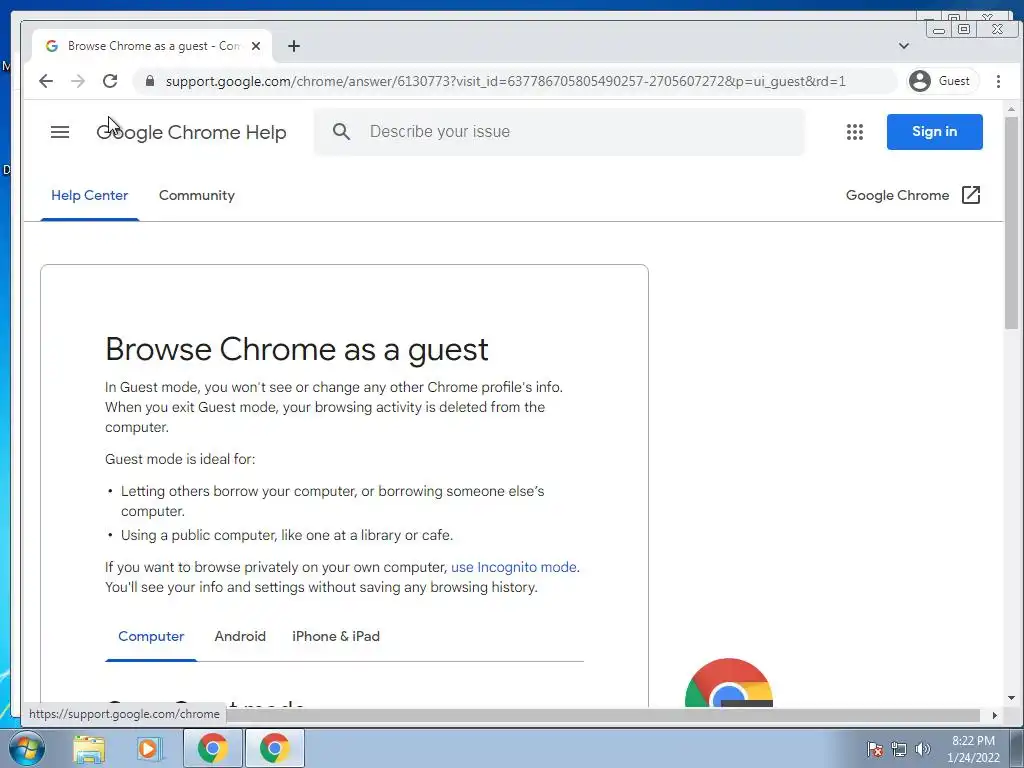The image size is (1024, 768).
Task: Open the Action Center flag icon
Action: [x=875, y=749]
